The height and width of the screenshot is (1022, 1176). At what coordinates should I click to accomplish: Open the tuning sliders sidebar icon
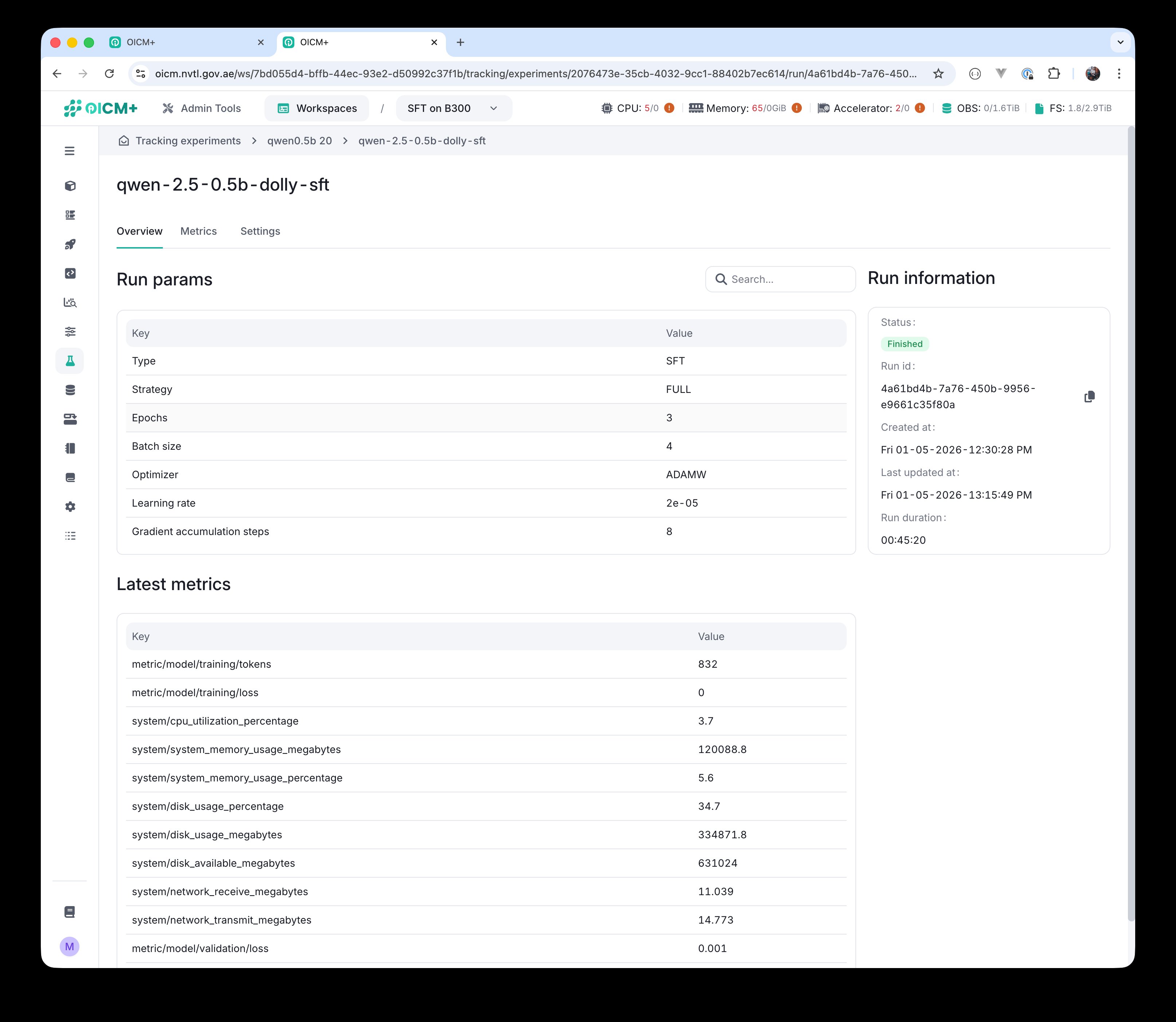pyautogui.click(x=70, y=331)
